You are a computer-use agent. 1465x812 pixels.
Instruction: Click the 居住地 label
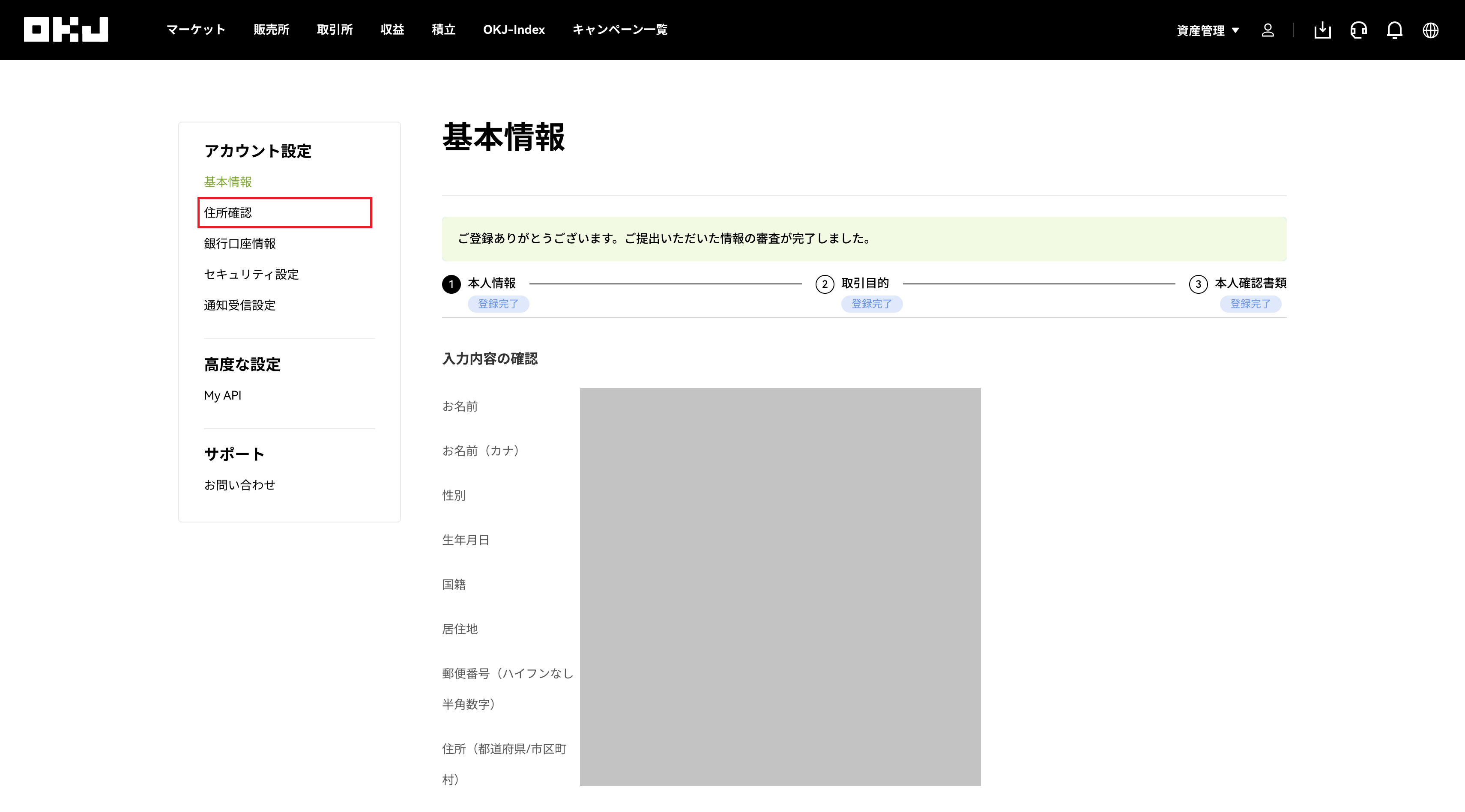pos(460,629)
